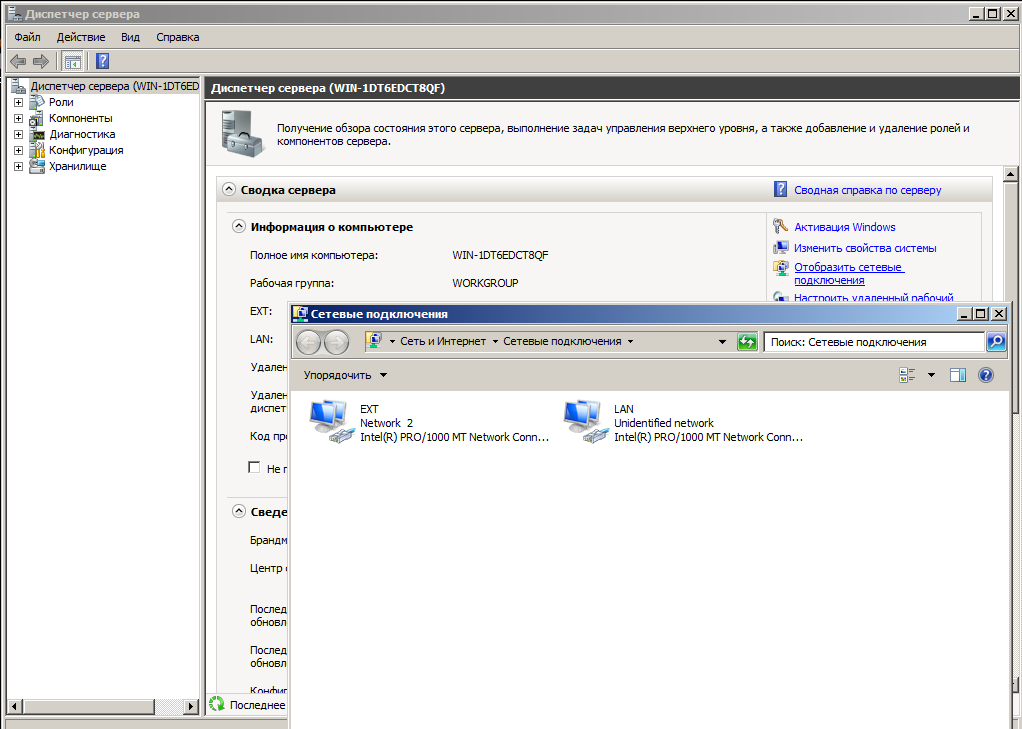Screen dimensions: 1022x729
Task: Click the search magnifier icon
Action: click(996, 342)
